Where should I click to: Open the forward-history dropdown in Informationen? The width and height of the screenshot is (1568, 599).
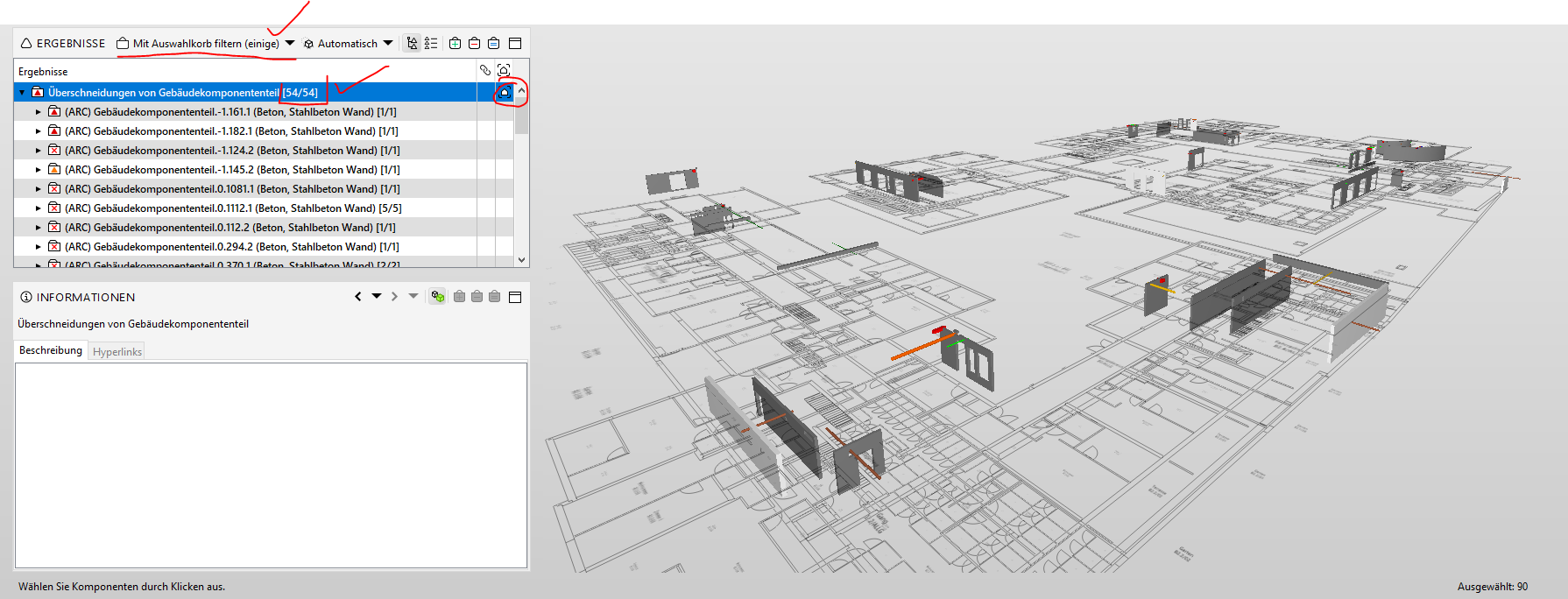coord(413,297)
